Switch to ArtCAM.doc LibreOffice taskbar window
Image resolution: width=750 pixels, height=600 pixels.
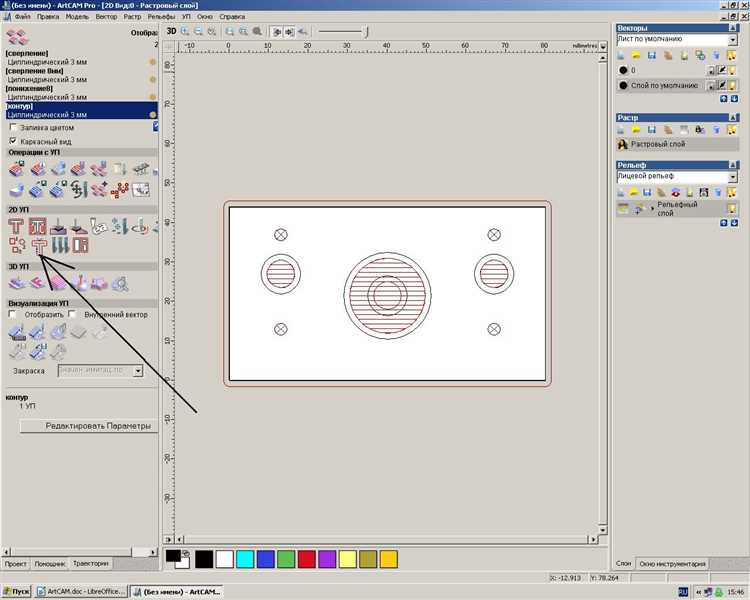81,592
